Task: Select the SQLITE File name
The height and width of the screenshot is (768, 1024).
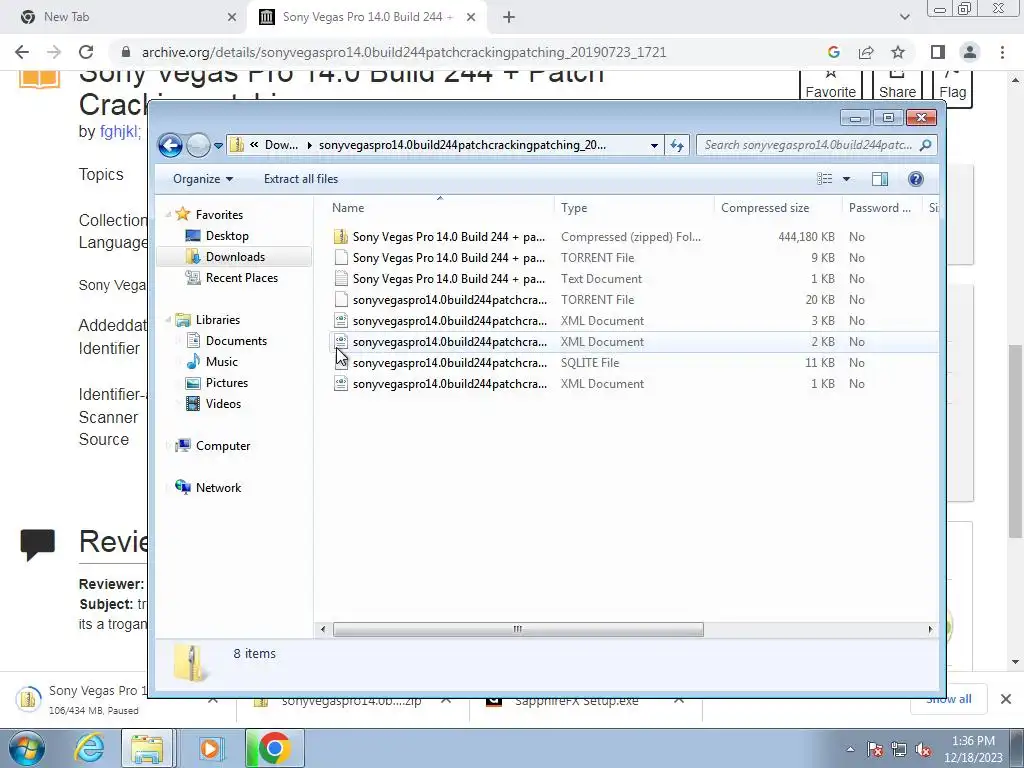Action: 450,362
